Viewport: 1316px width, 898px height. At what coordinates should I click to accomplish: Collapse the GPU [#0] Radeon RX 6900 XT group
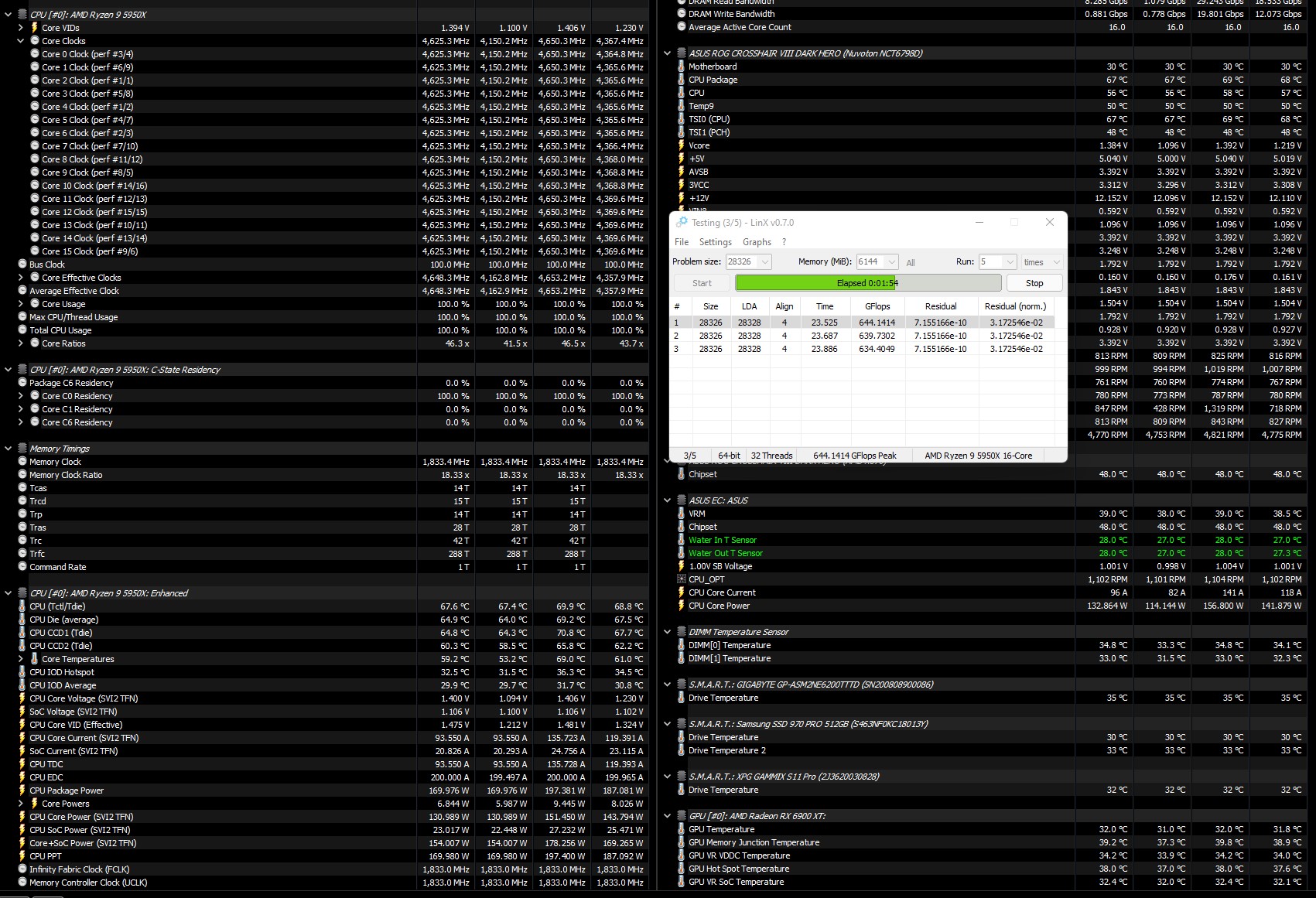click(x=668, y=816)
